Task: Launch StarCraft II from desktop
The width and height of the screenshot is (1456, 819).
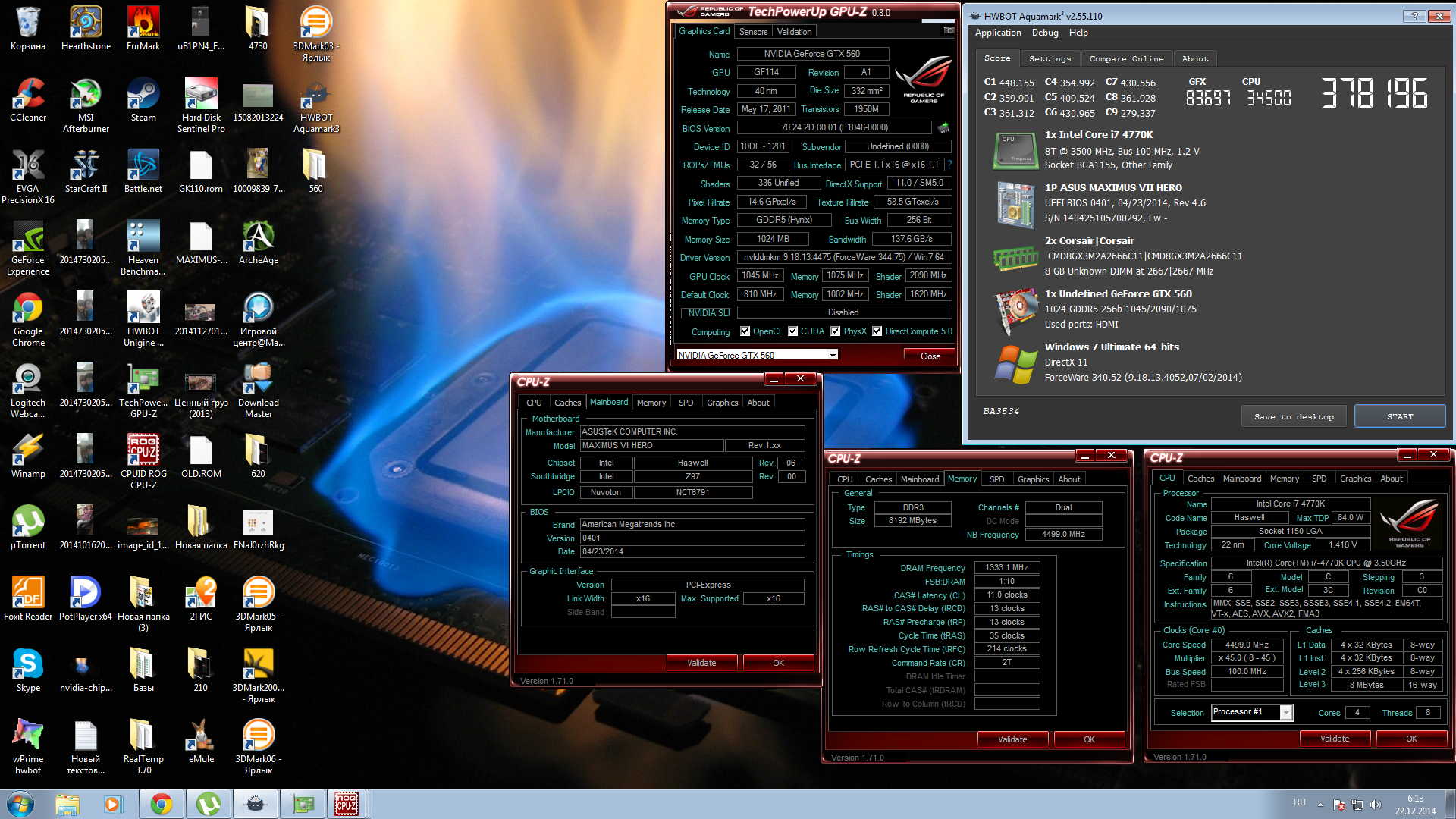Action: tap(86, 171)
